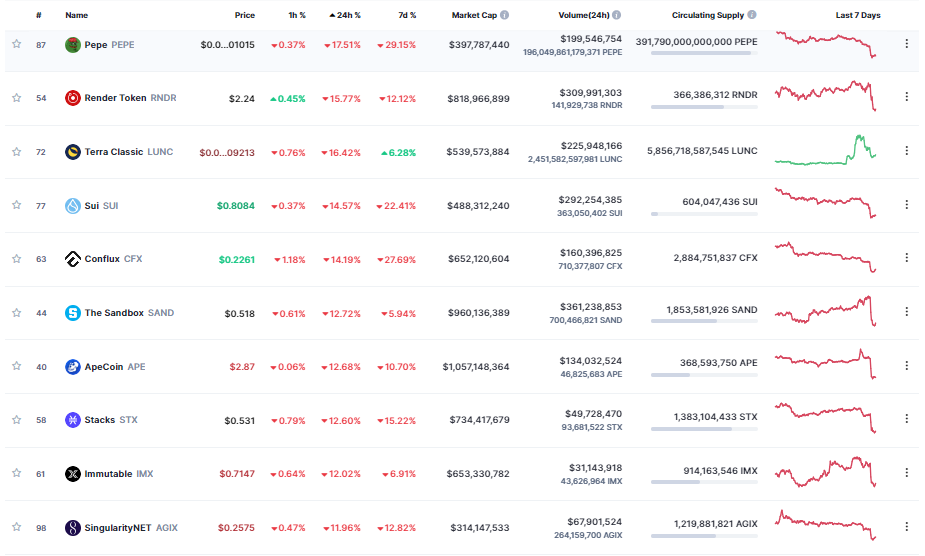Open Terra Classic row options menu
925x556 pixels.
[907, 151]
